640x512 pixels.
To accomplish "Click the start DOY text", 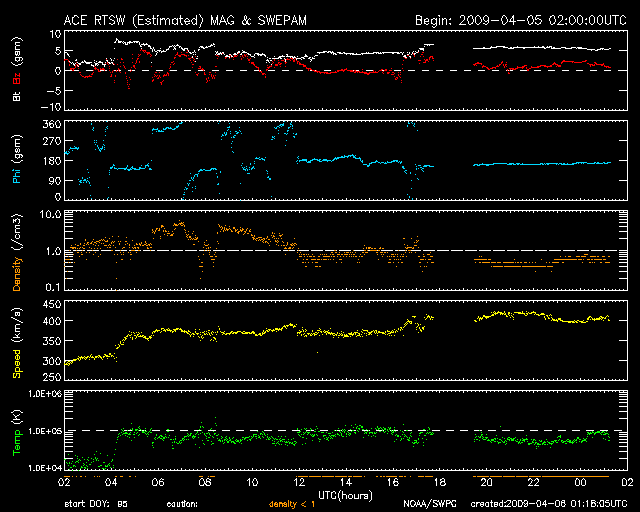I will click(96, 504).
